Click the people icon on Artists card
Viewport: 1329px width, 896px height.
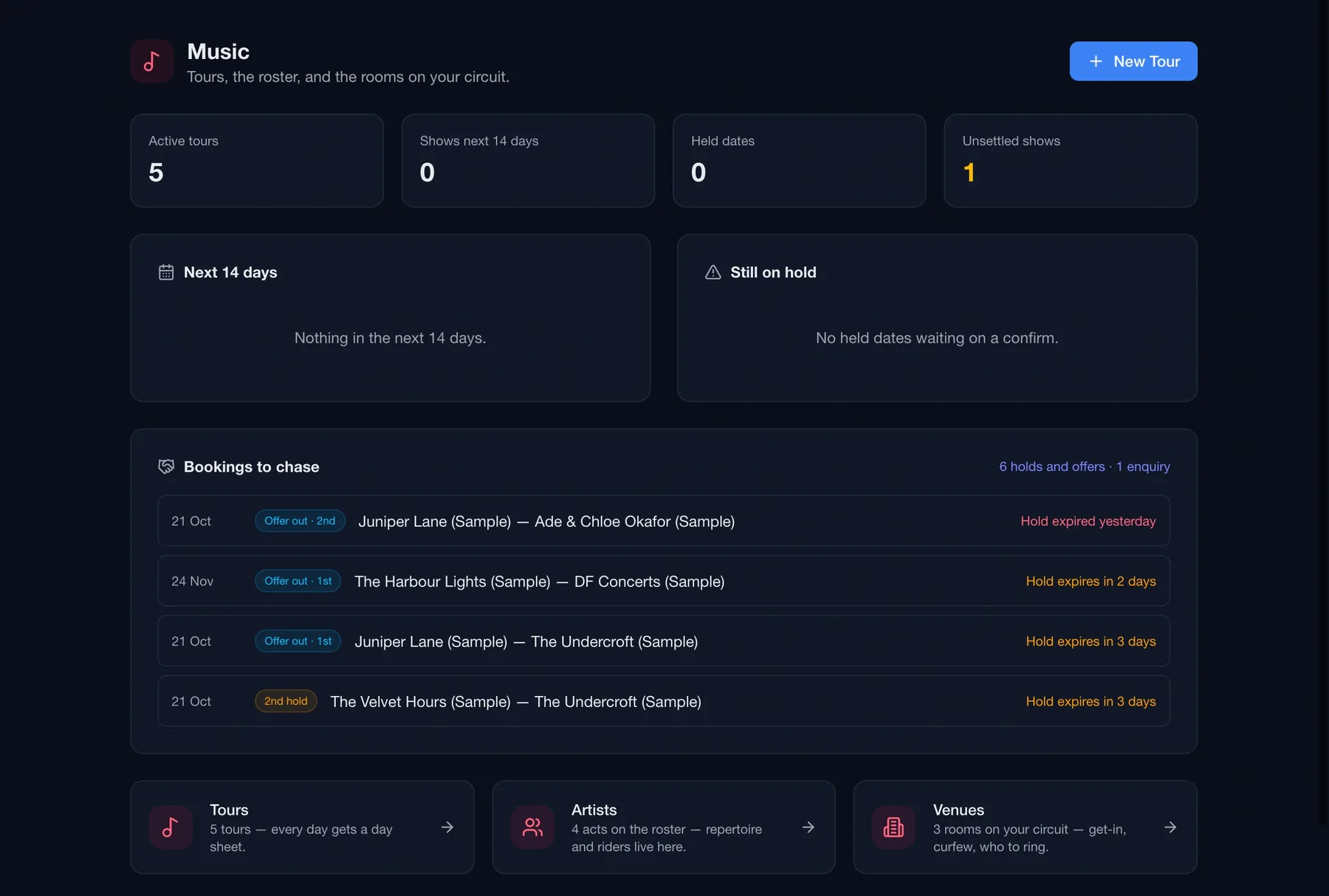click(x=532, y=827)
